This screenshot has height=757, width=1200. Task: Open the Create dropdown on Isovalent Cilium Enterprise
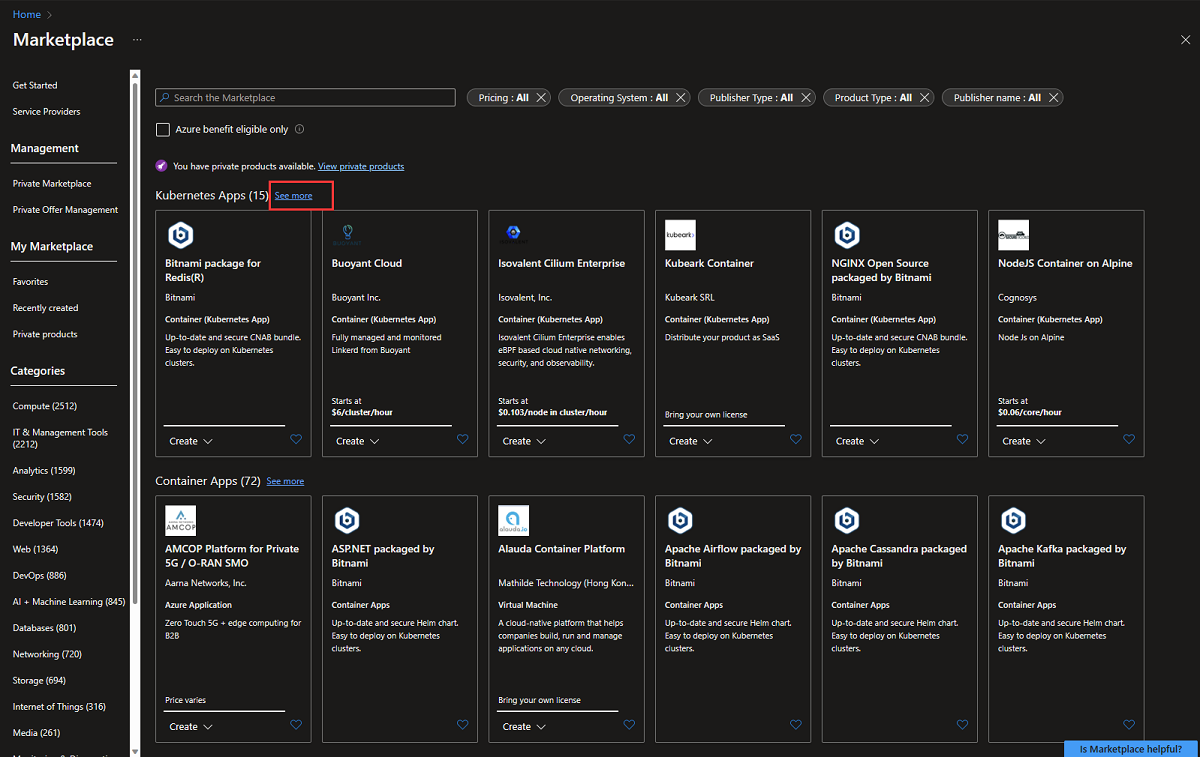tap(523, 440)
